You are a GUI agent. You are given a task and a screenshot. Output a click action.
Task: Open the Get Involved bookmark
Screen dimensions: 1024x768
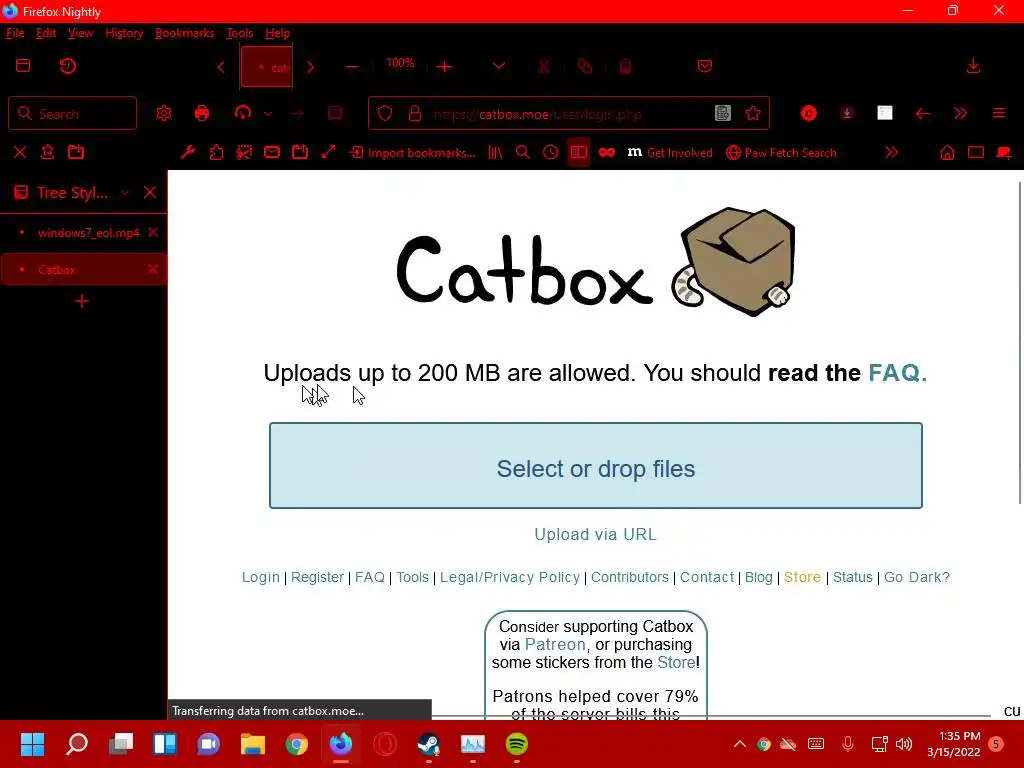pos(669,153)
